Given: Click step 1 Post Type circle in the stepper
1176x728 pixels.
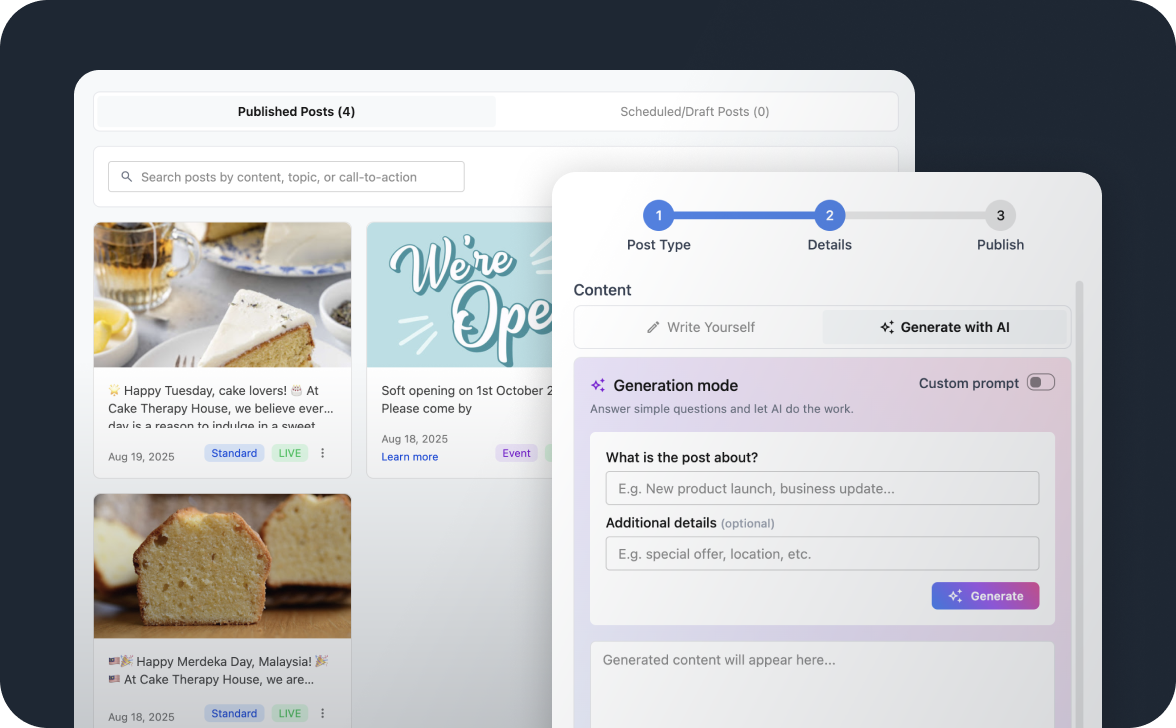Looking at the screenshot, I should [658, 215].
